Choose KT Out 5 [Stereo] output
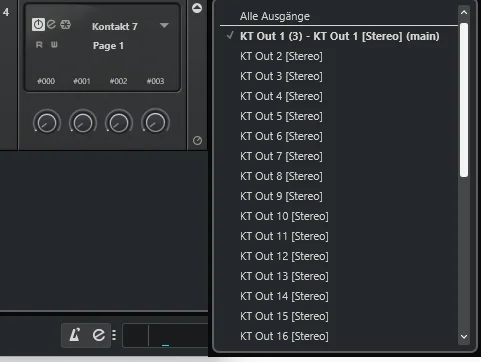 click(339, 116)
